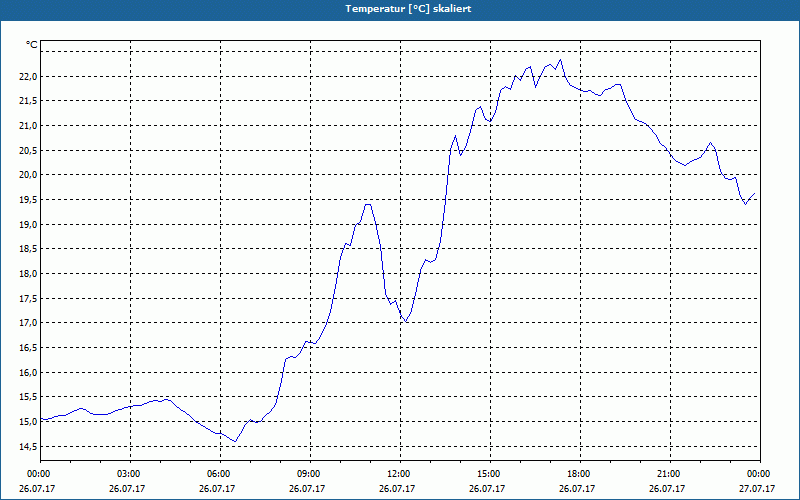Select the 18,0 y-axis value

(28, 273)
